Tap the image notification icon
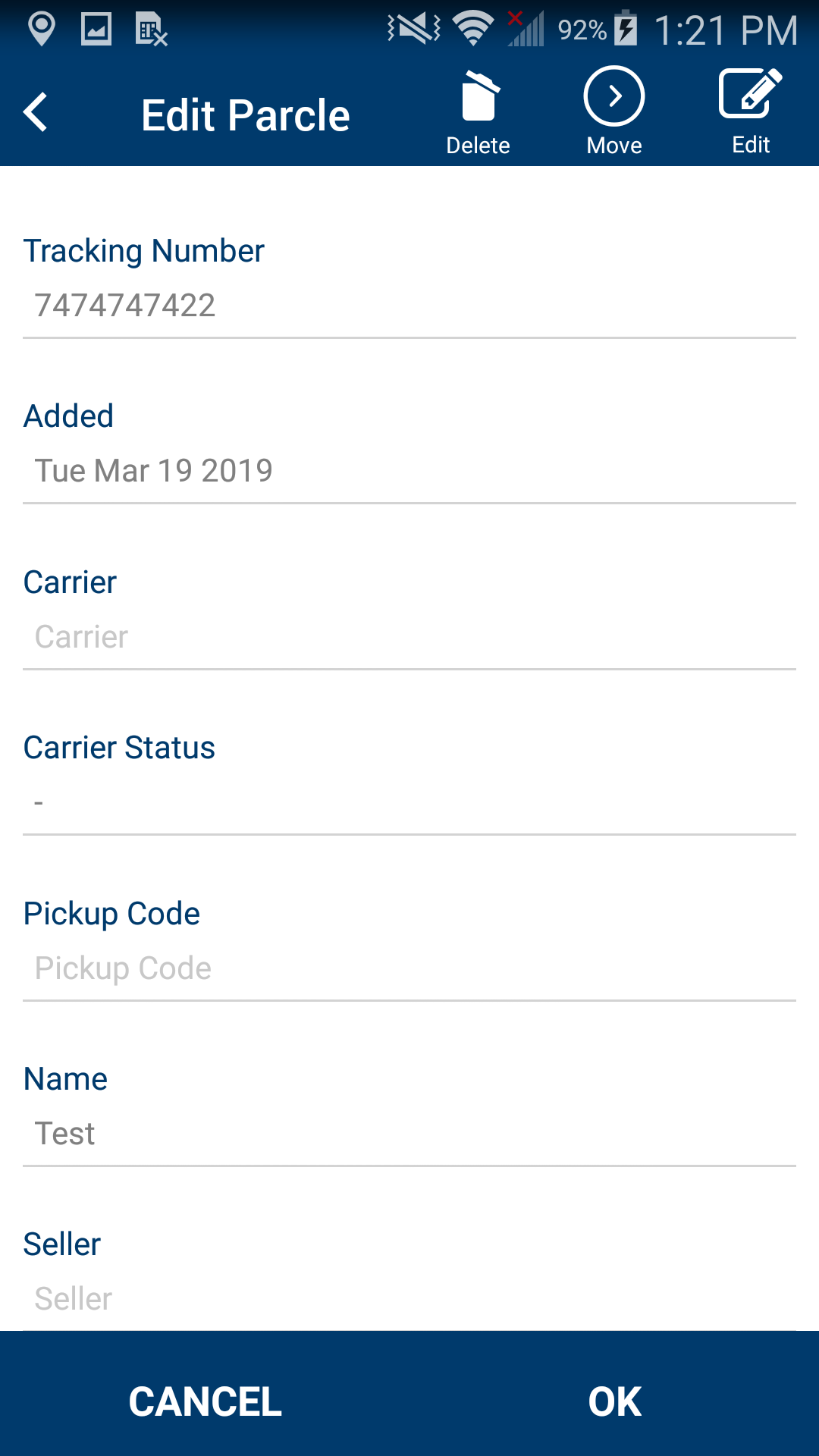Screen dimensions: 819x1456 (96, 30)
